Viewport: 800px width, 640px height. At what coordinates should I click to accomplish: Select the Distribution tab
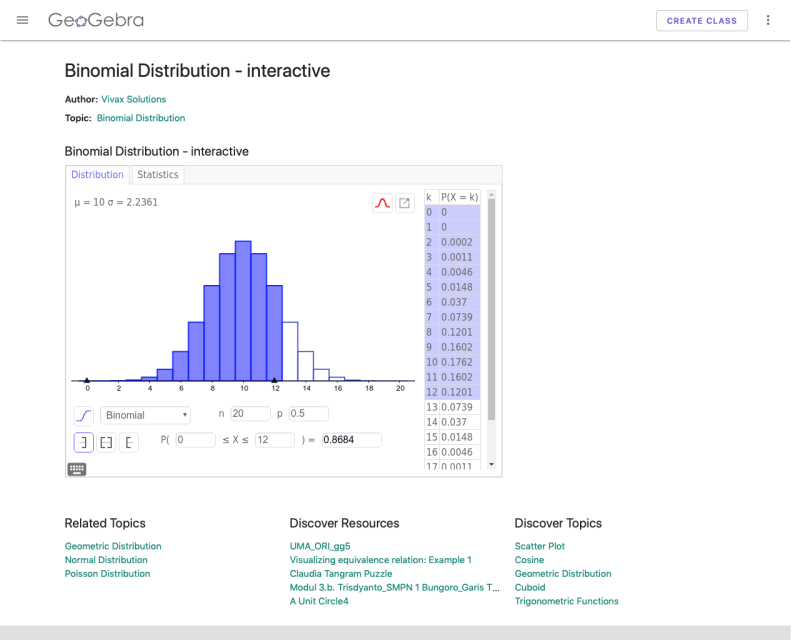97,174
